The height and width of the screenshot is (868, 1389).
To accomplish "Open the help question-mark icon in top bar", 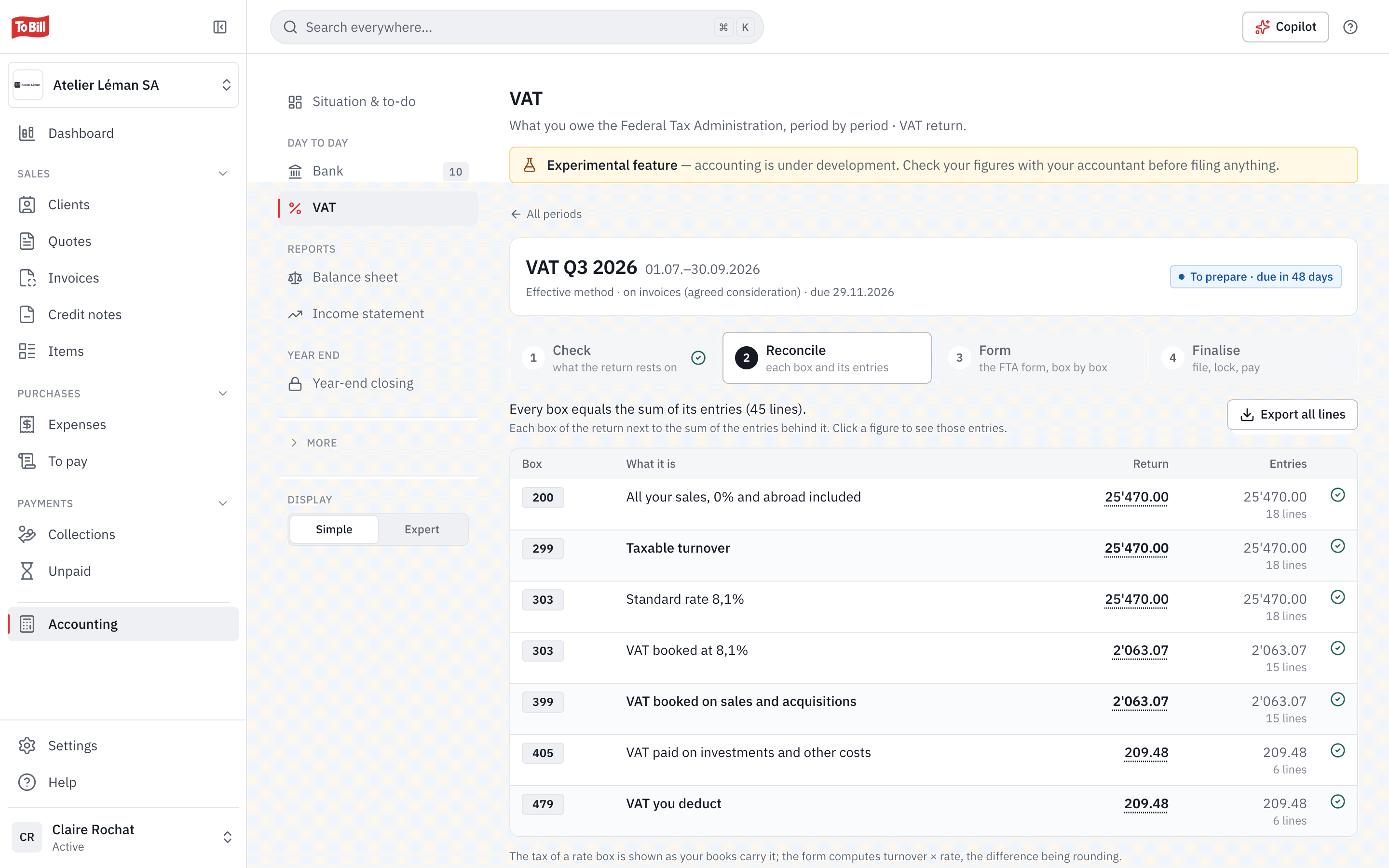I will tap(1350, 27).
